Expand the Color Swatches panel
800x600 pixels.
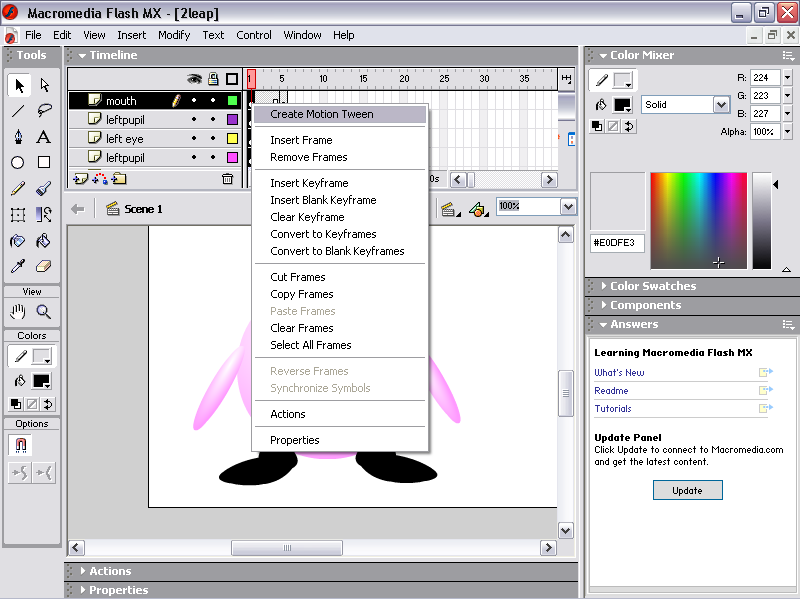652,286
